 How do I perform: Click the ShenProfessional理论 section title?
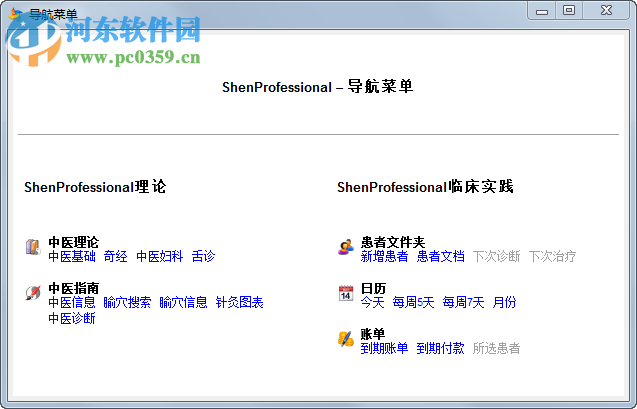[95, 187]
